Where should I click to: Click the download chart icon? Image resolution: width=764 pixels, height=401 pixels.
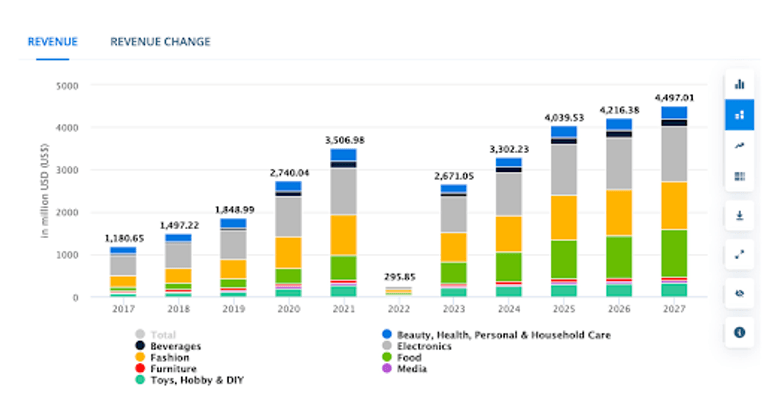739,215
